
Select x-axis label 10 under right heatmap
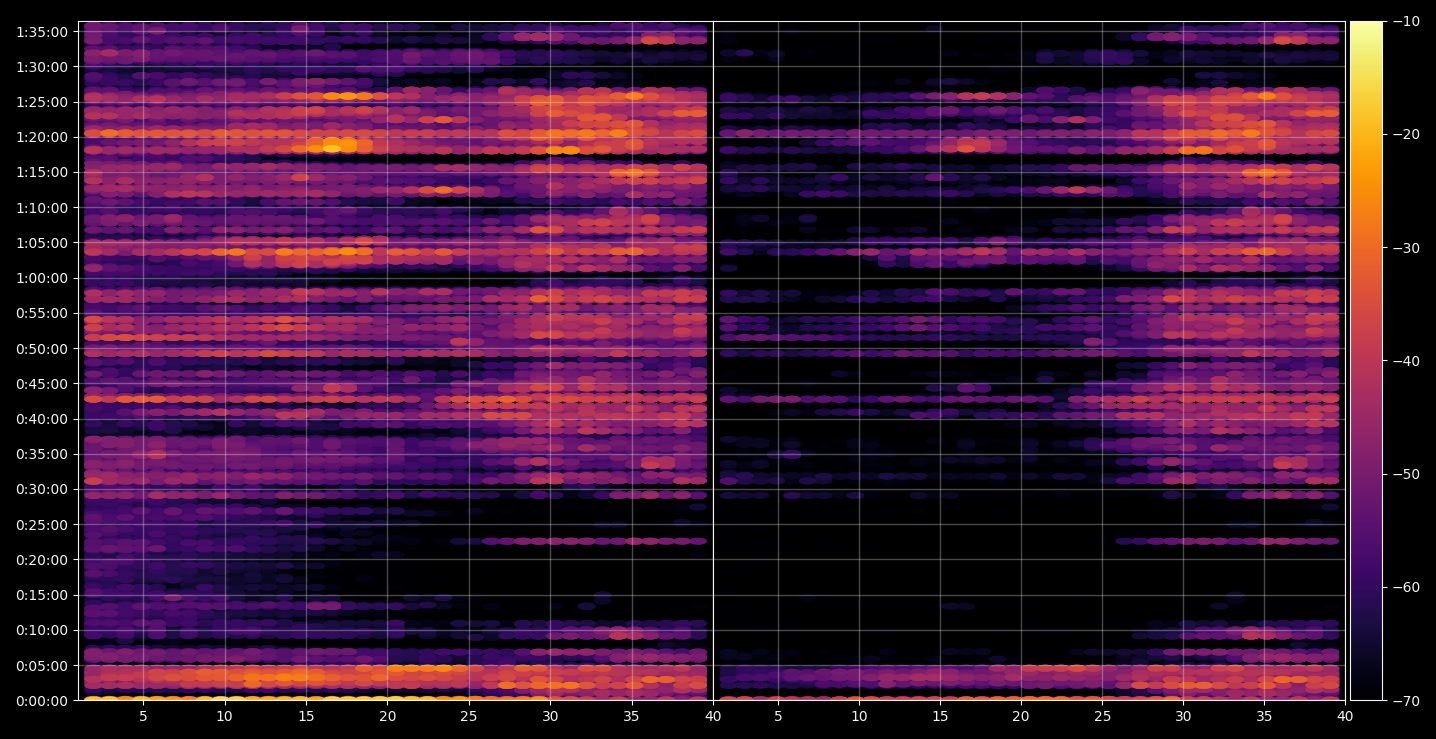858,716
